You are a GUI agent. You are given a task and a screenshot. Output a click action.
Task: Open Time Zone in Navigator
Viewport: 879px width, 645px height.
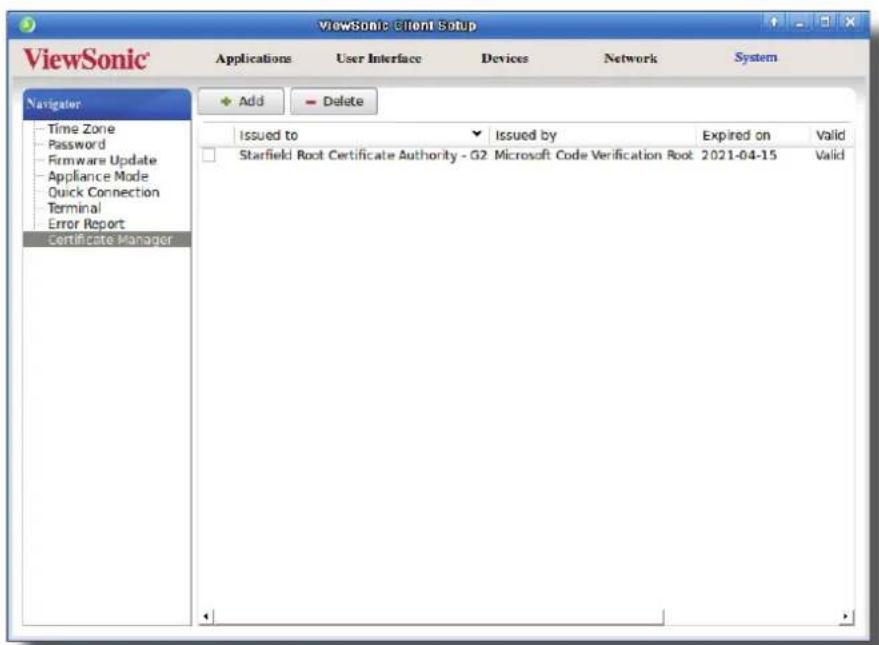click(81, 129)
